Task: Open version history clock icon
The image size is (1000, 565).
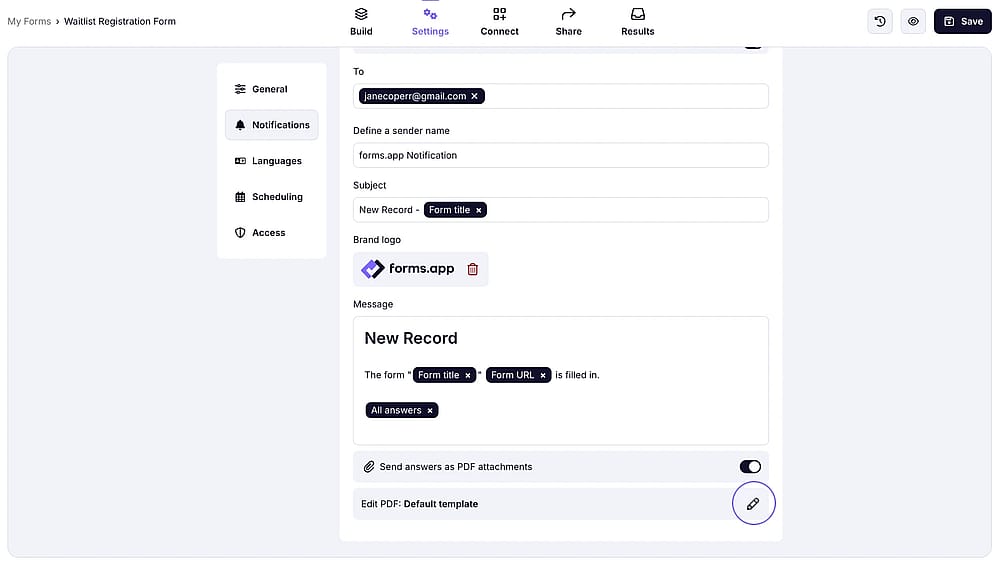Action: click(880, 21)
